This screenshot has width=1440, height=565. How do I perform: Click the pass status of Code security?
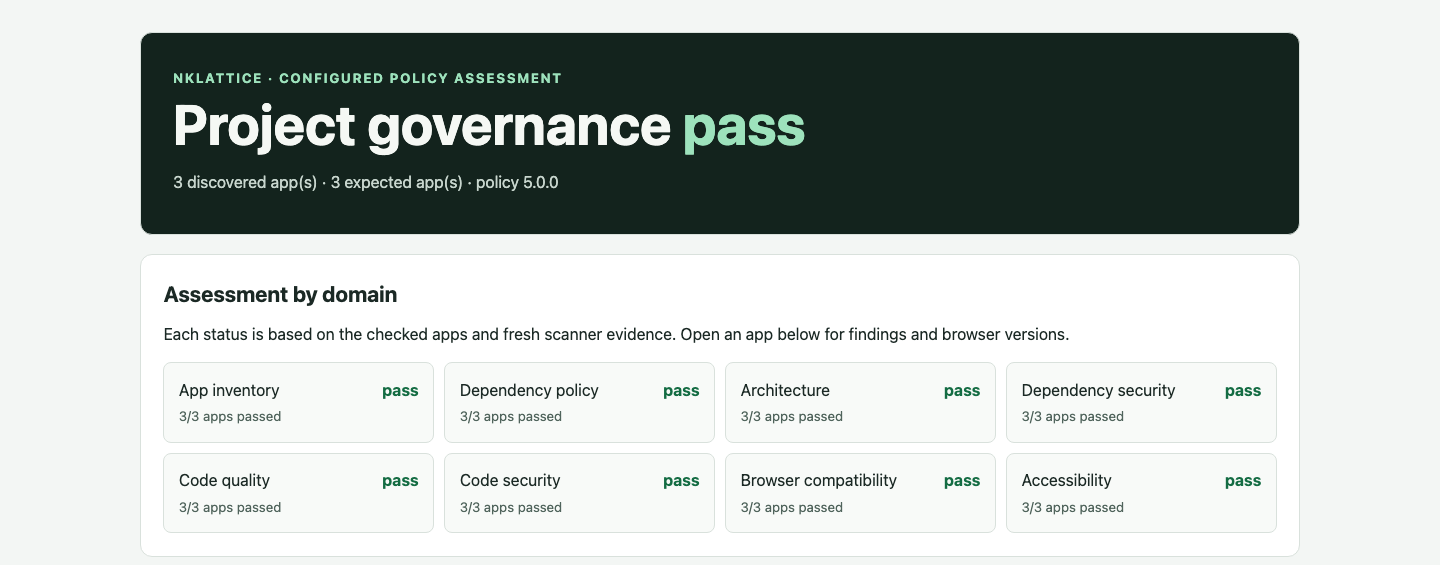[x=681, y=481]
